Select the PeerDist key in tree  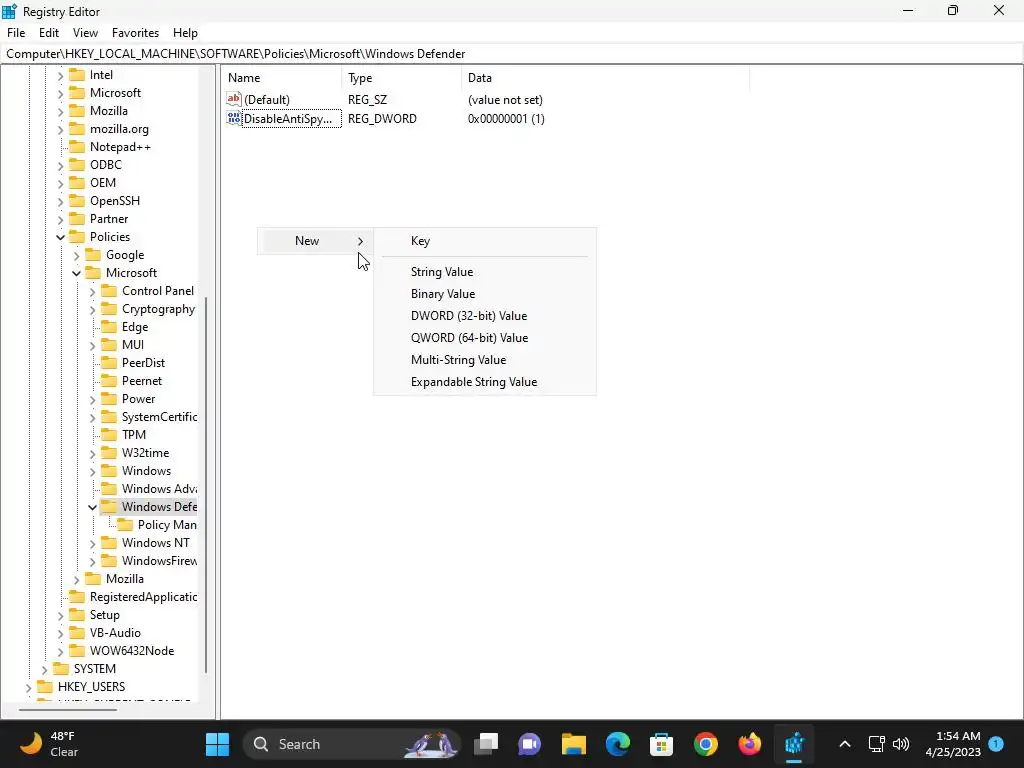point(143,363)
